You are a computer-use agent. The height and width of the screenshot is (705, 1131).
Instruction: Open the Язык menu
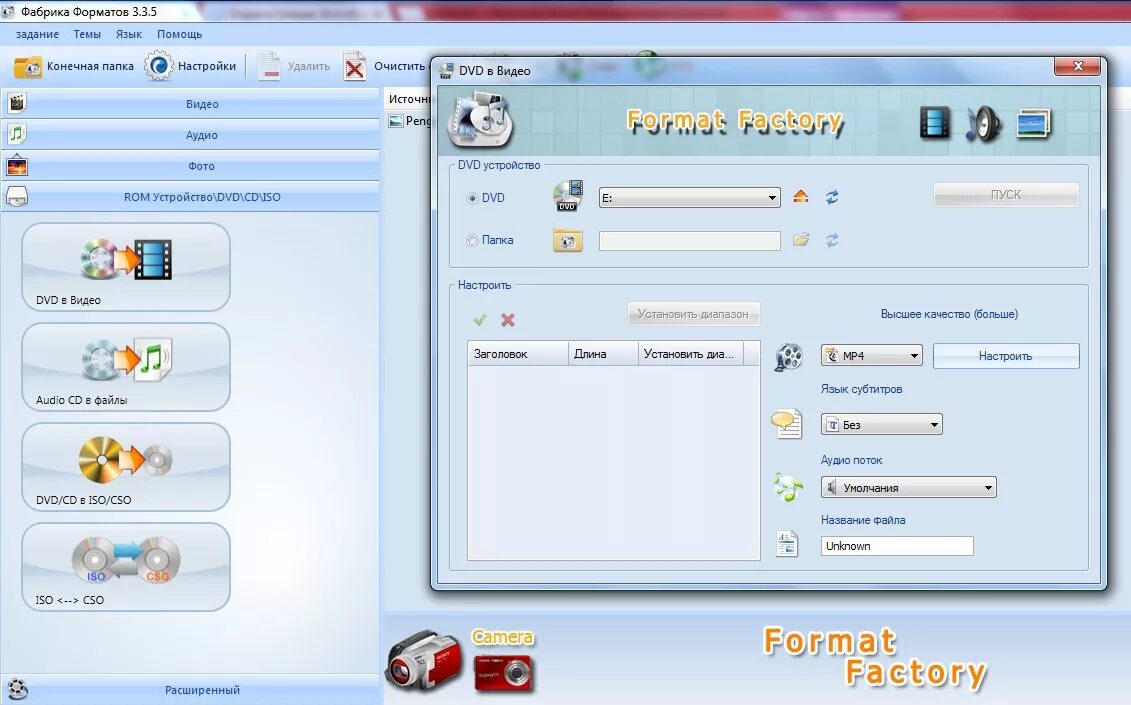128,34
